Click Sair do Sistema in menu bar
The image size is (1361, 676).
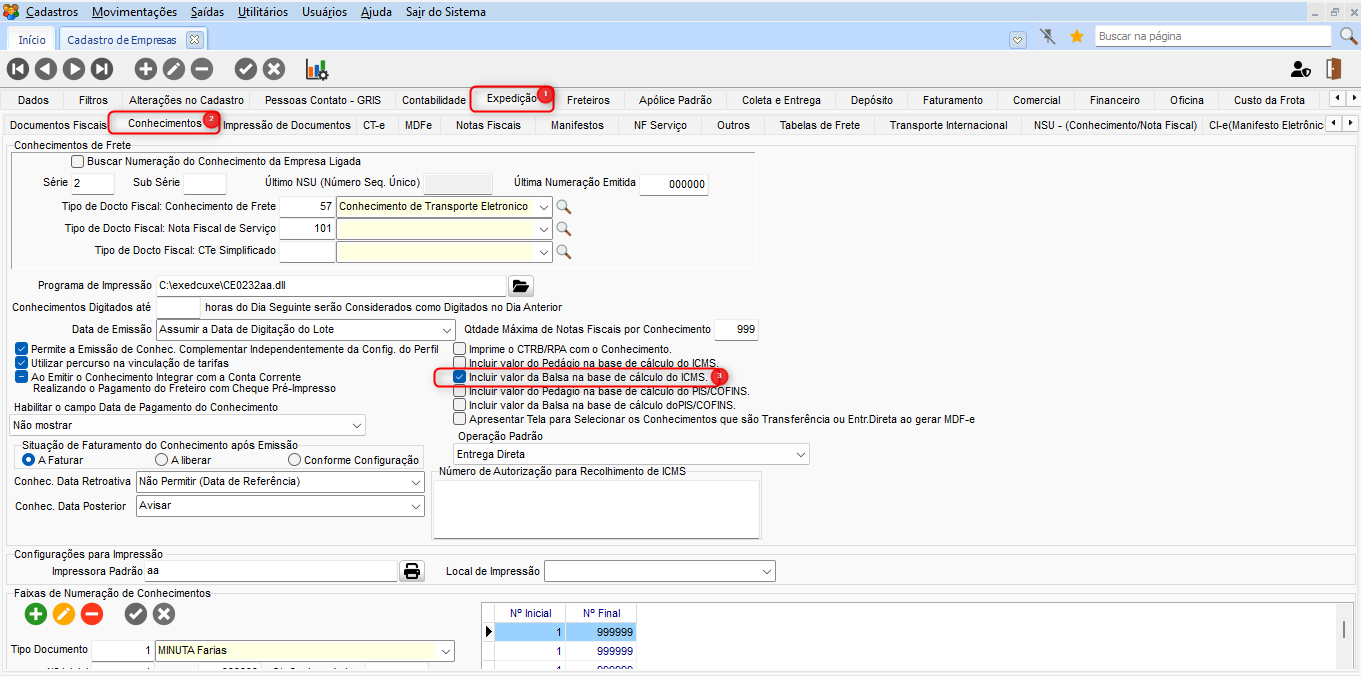click(445, 12)
